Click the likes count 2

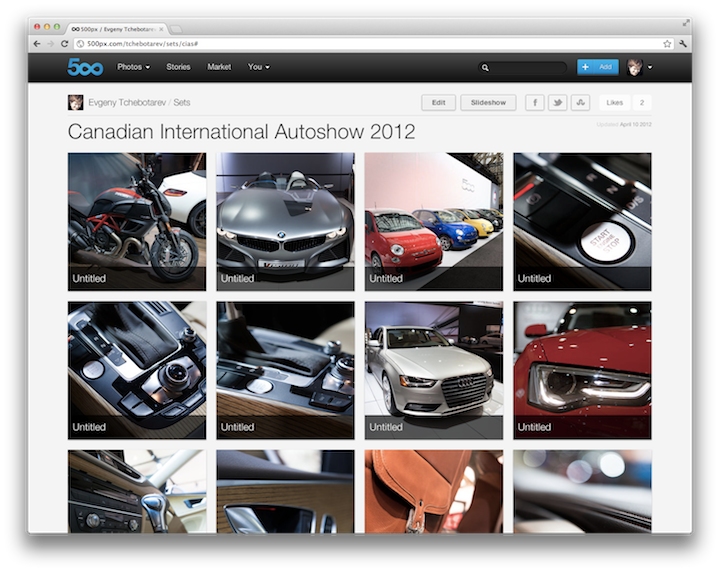pyautogui.click(x=642, y=102)
